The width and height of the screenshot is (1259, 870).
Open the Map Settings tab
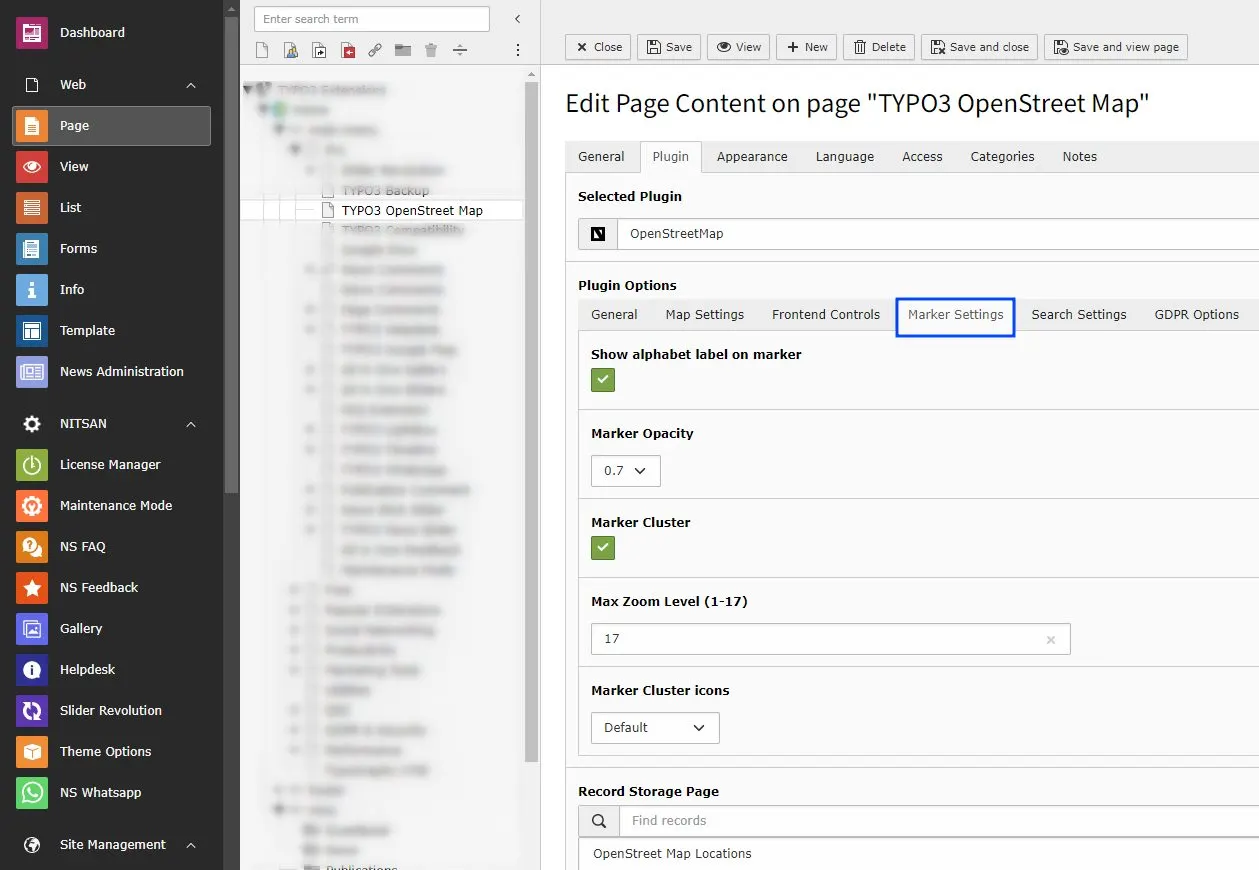coord(705,315)
